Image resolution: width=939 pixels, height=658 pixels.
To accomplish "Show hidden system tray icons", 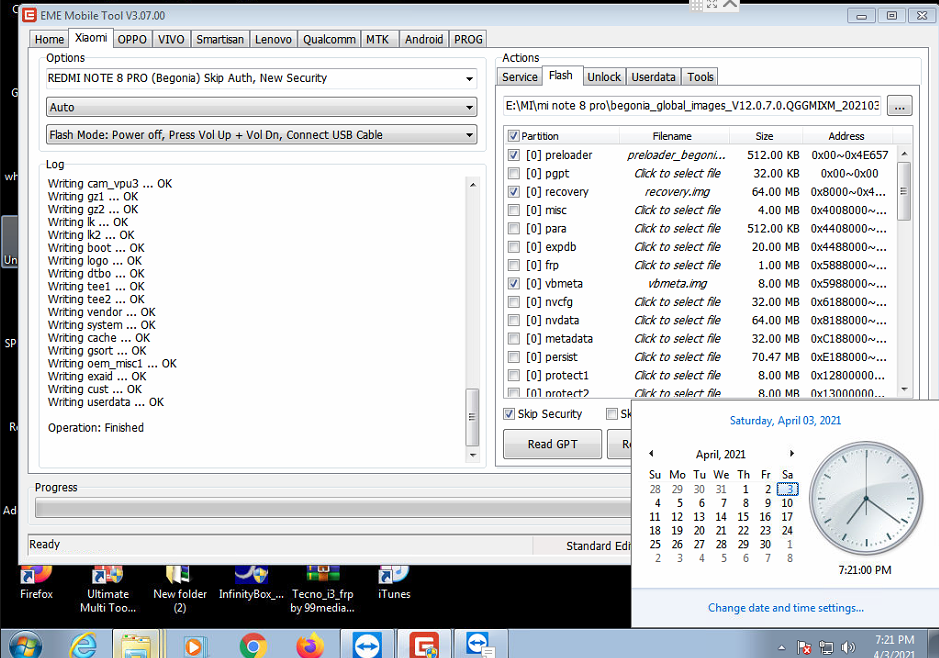I will click(x=782, y=647).
